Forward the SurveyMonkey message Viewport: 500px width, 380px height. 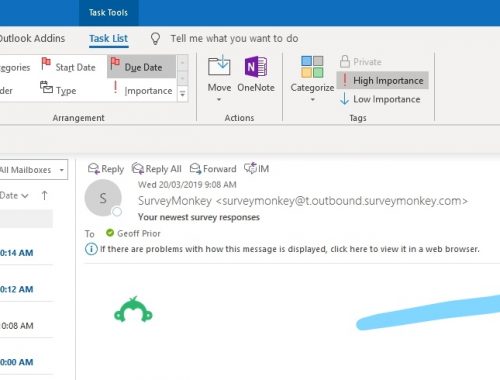click(213, 169)
